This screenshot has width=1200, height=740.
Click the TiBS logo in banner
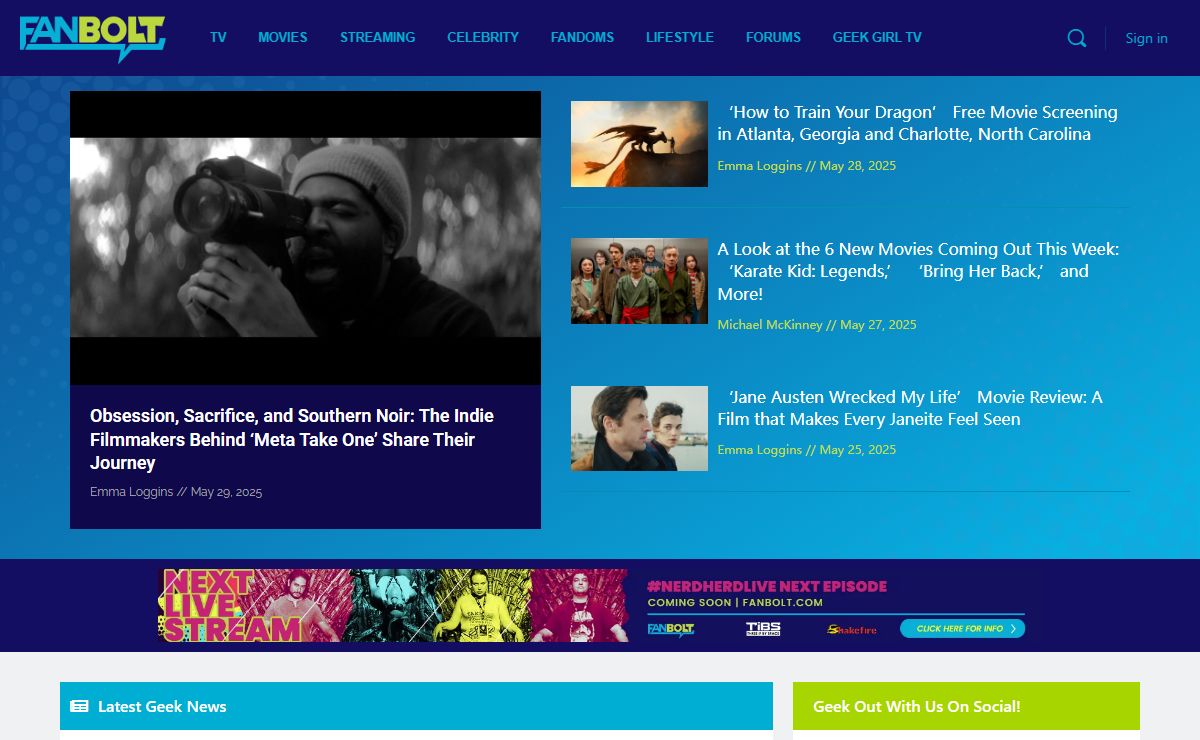tap(763, 629)
